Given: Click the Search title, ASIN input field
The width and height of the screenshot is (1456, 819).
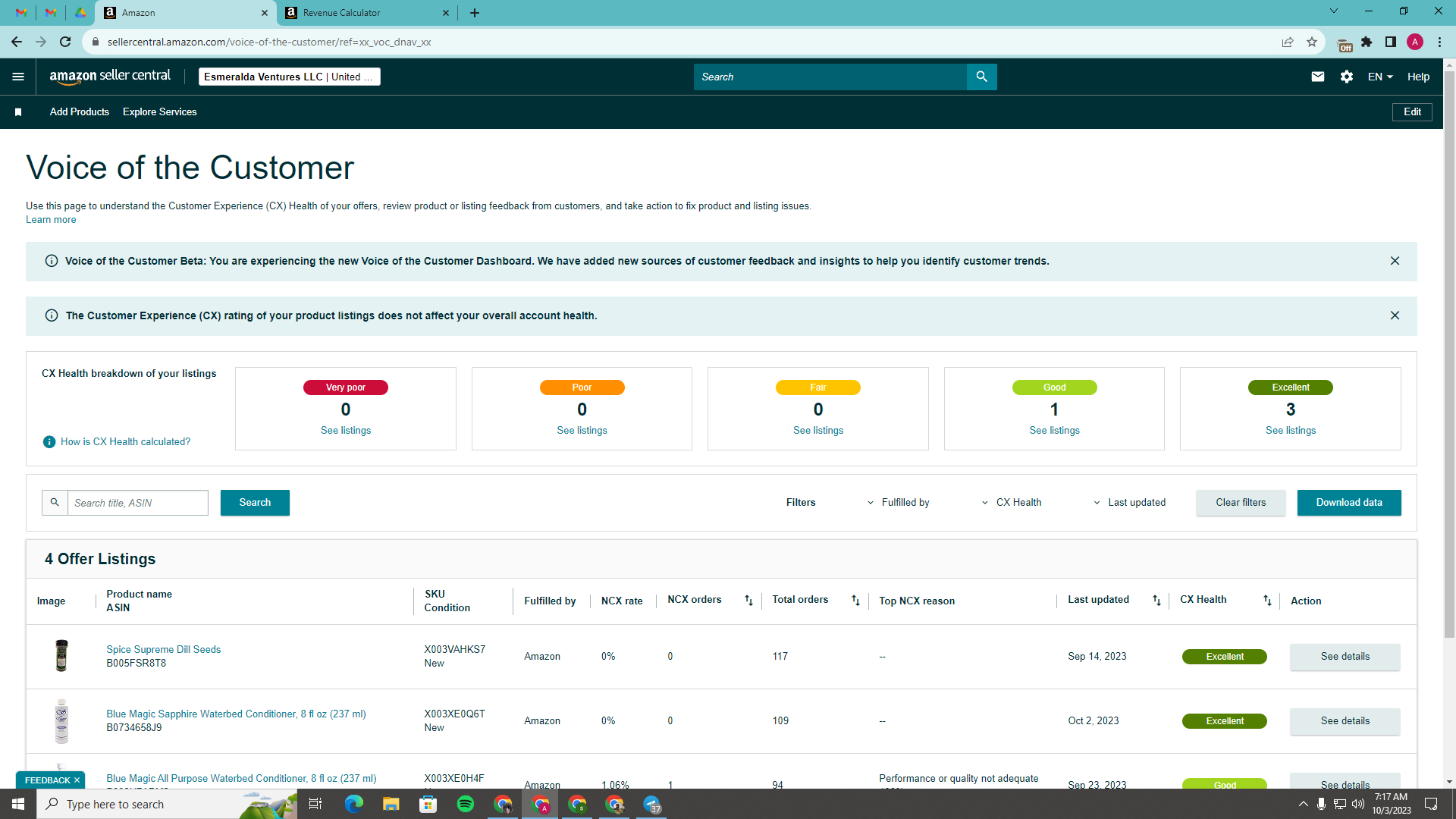Looking at the screenshot, I should [138, 503].
